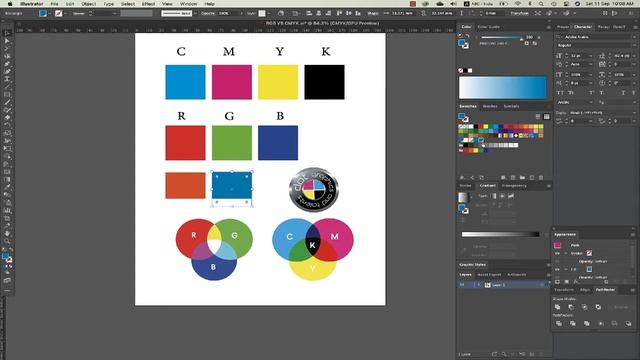
Task: Open Color panel options menu
Action: (549, 27)
